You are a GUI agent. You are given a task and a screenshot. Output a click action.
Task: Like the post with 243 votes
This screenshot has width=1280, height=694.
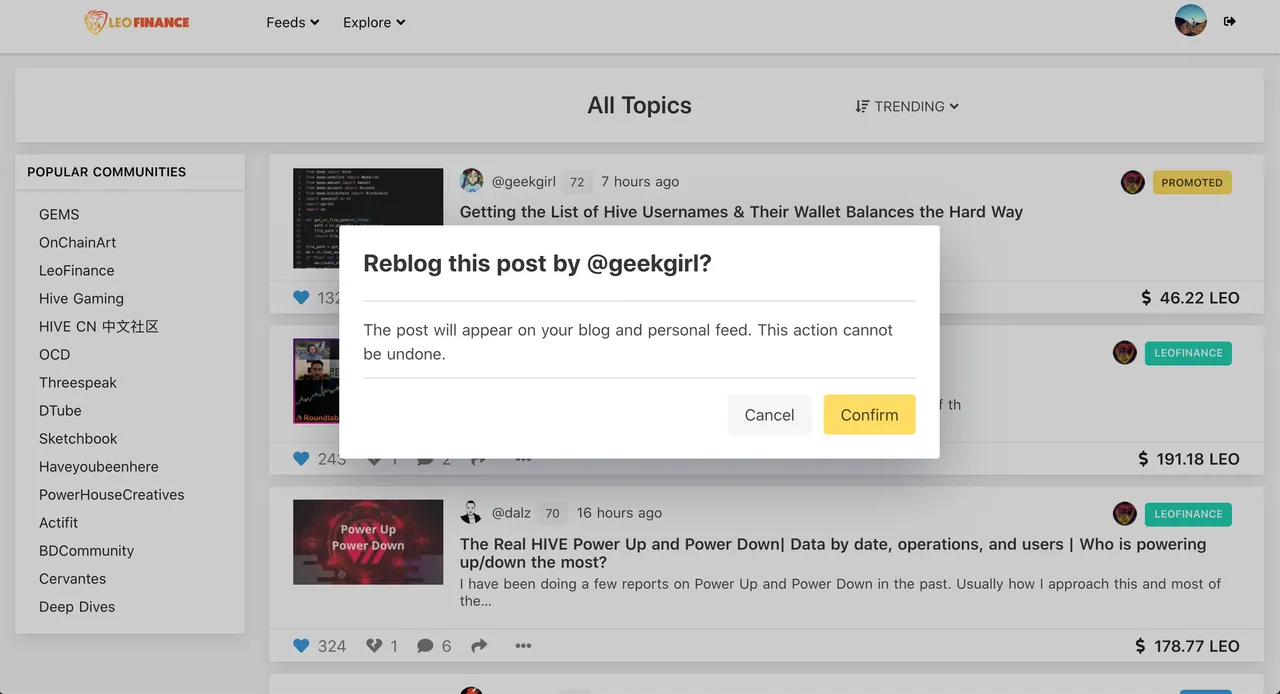point(301,458)
